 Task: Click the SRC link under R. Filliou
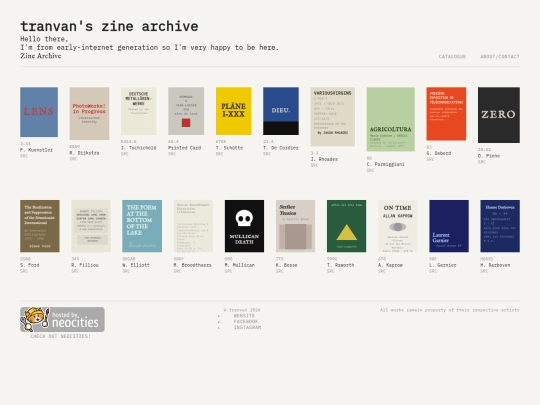[x=75, y=271]
